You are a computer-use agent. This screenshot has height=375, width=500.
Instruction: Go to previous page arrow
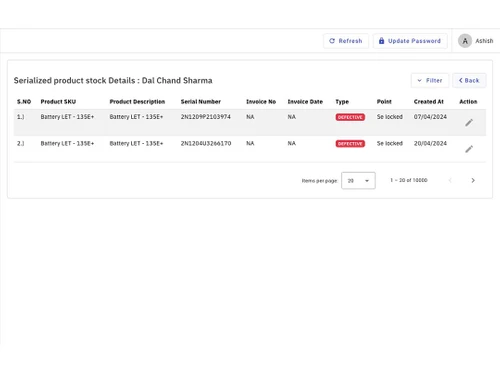(x=450, y=180)
